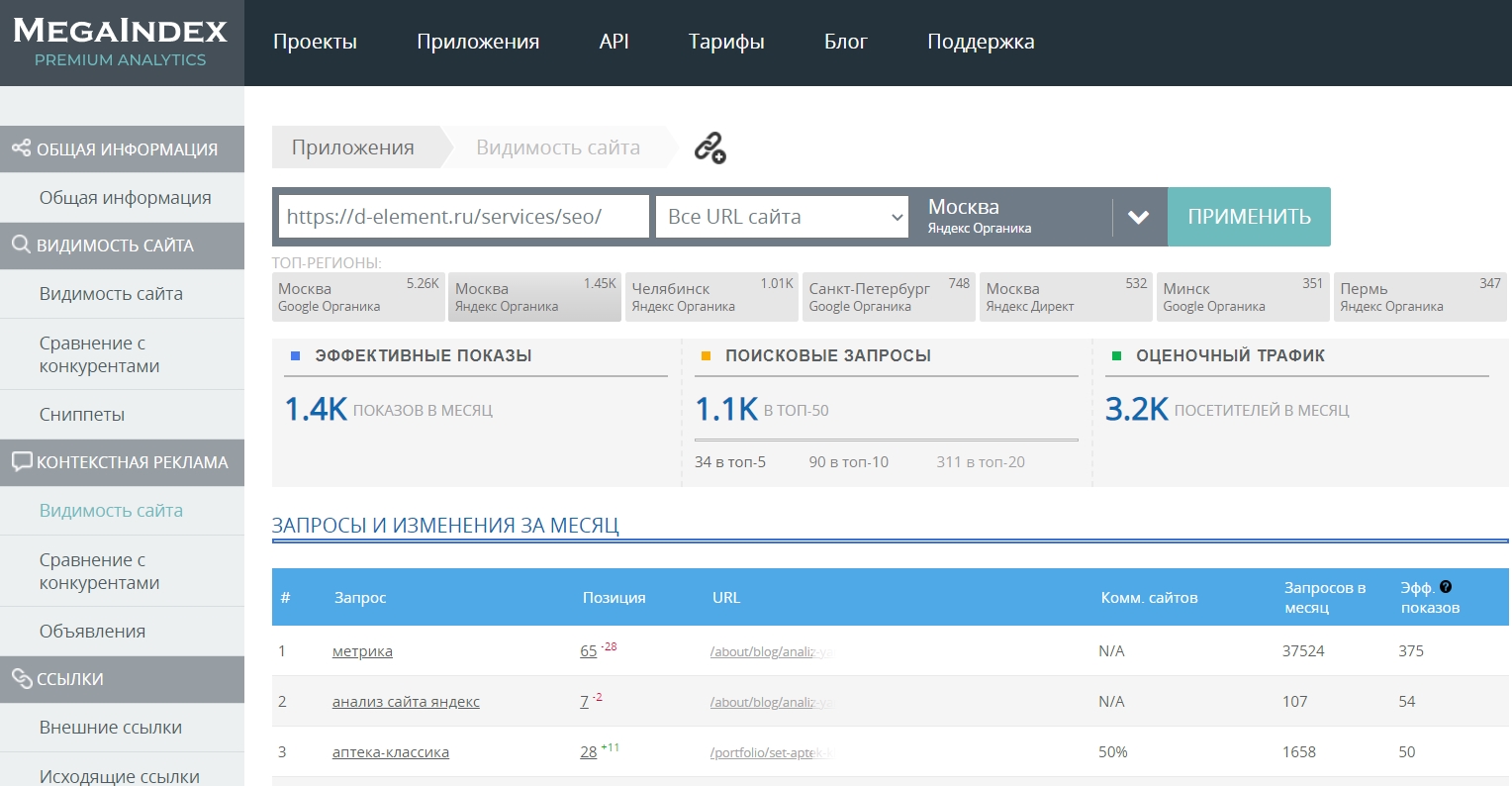Click position 65 link for метрика
Image resolution: width=1512 pixels, height=786 pixels.
pyautogui.click(x=589, y=650)
